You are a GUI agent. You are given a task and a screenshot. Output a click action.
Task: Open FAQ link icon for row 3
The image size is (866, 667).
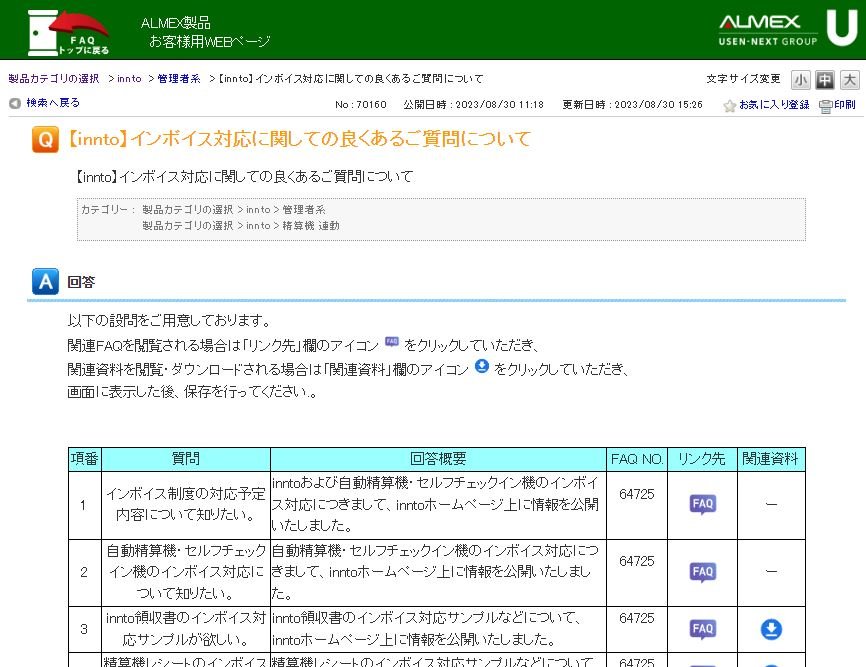[x=703, y=629]
